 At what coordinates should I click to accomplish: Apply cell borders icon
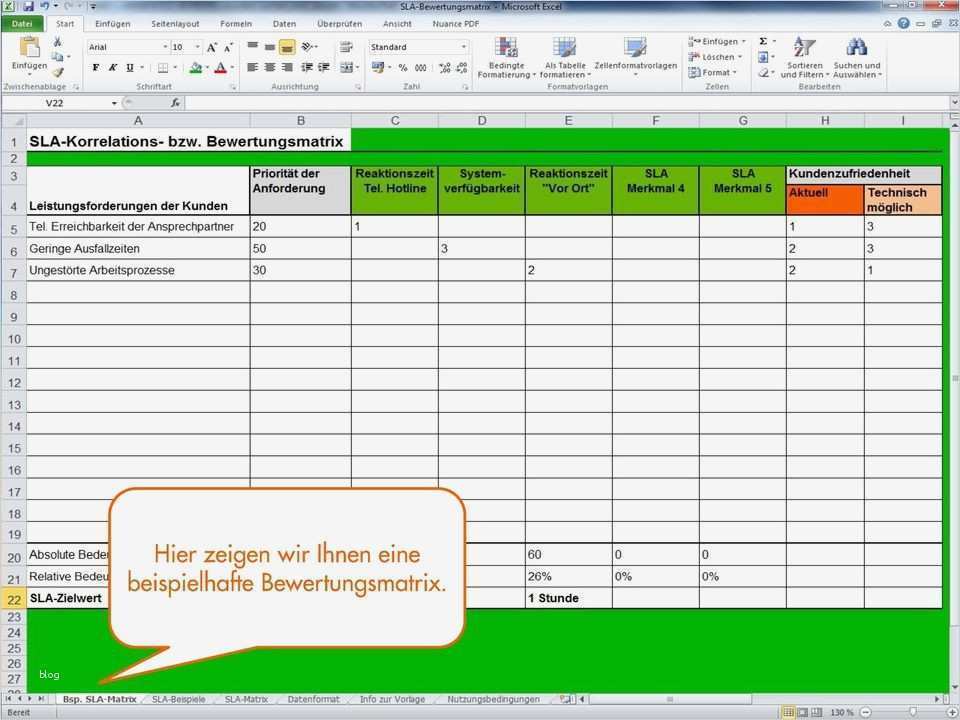point(163,67)
